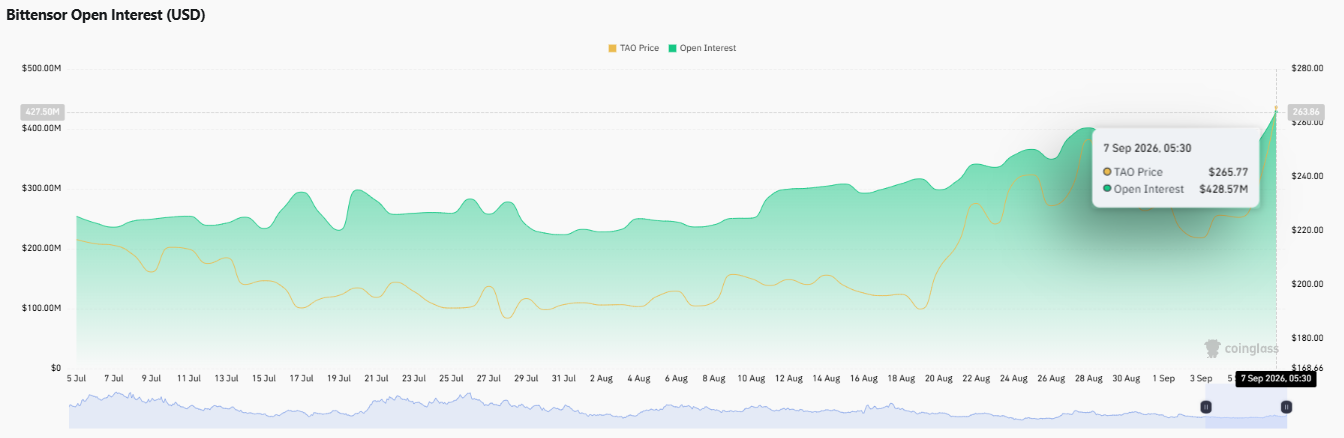The width and height of the screenshot is (1344, 438).
Task: Click the $300.00M left axis label
Action: coord(41,188)
